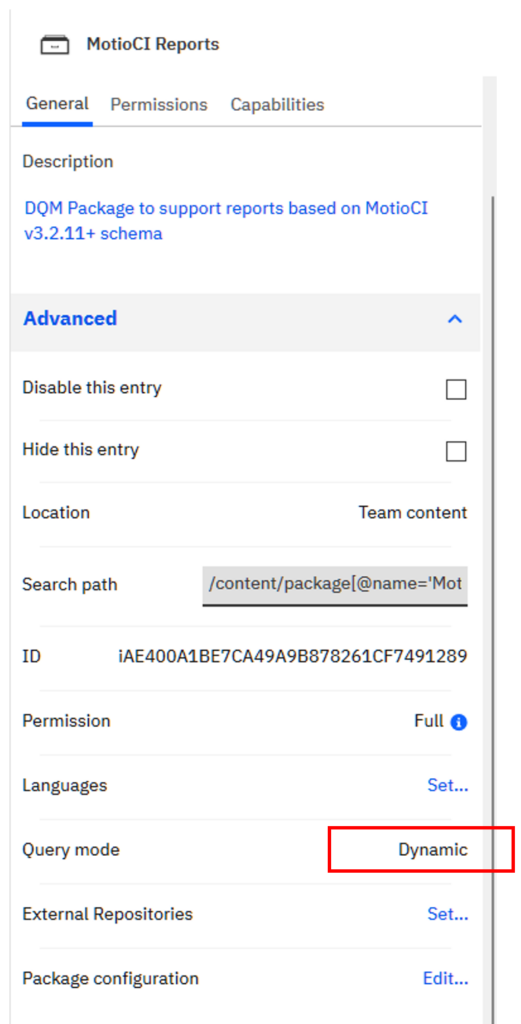Click the package icon beside MotioCI Reports
Screen dimensions: 521x1024
pos(54,45)
